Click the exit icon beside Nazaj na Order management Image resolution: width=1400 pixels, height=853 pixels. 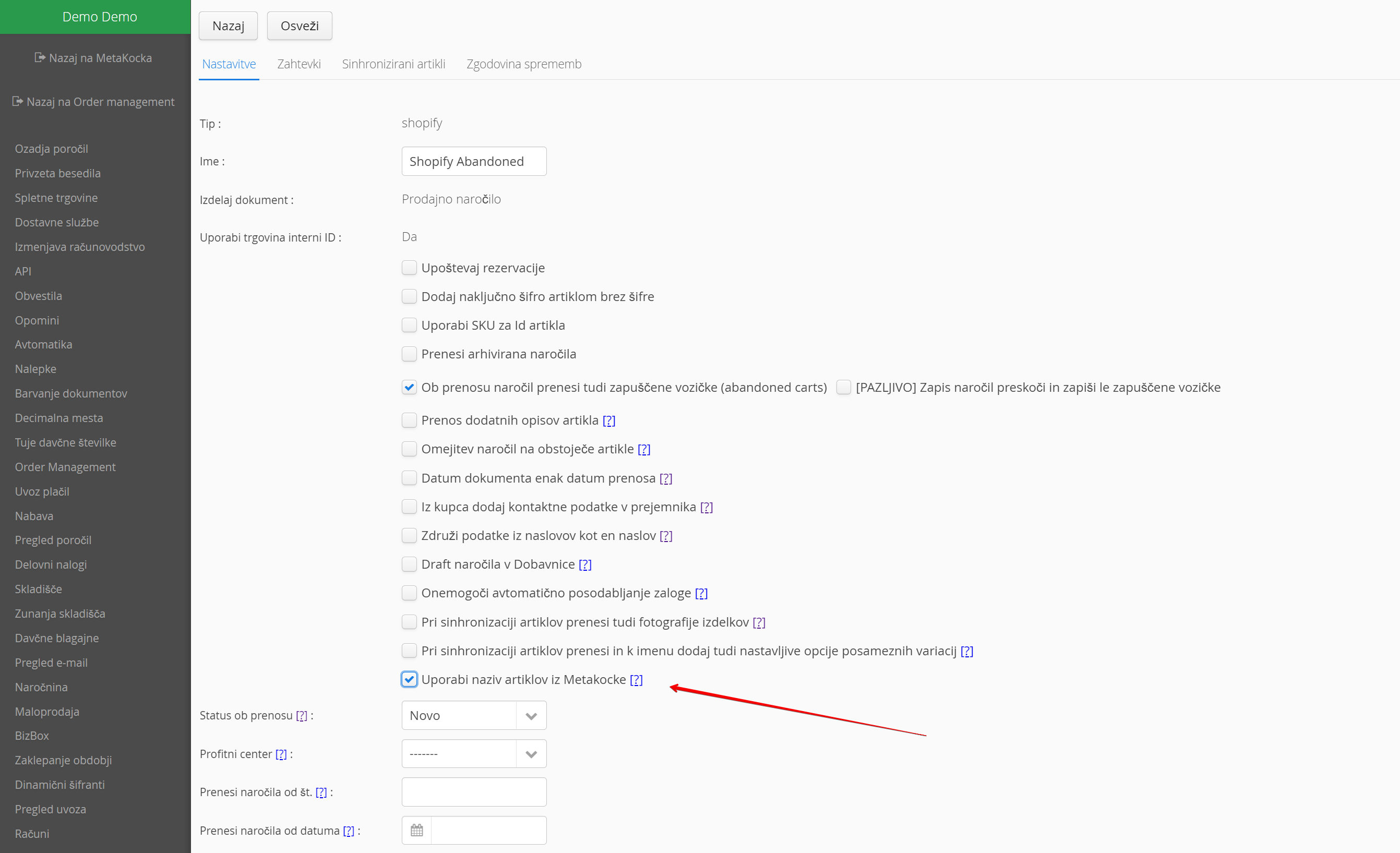(x=18, y=101)
